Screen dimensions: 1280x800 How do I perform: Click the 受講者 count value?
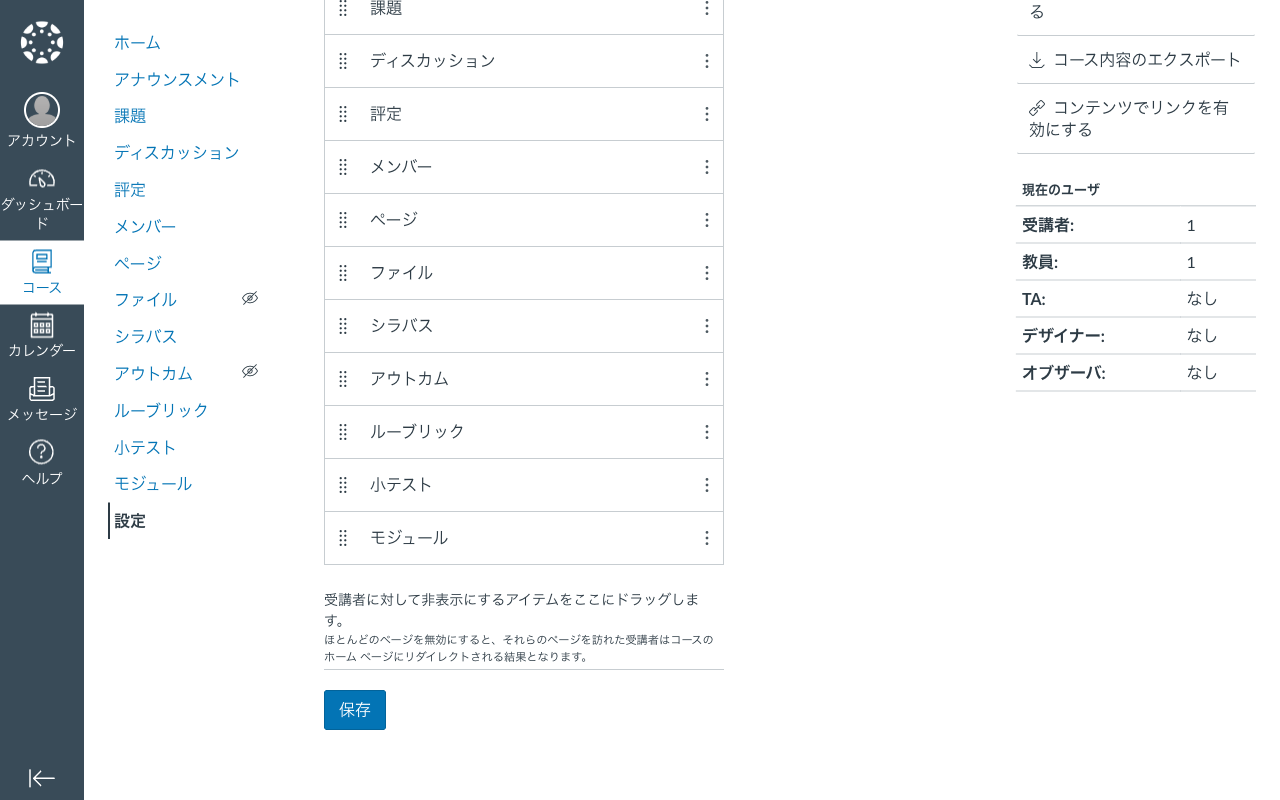[1191, 226]
